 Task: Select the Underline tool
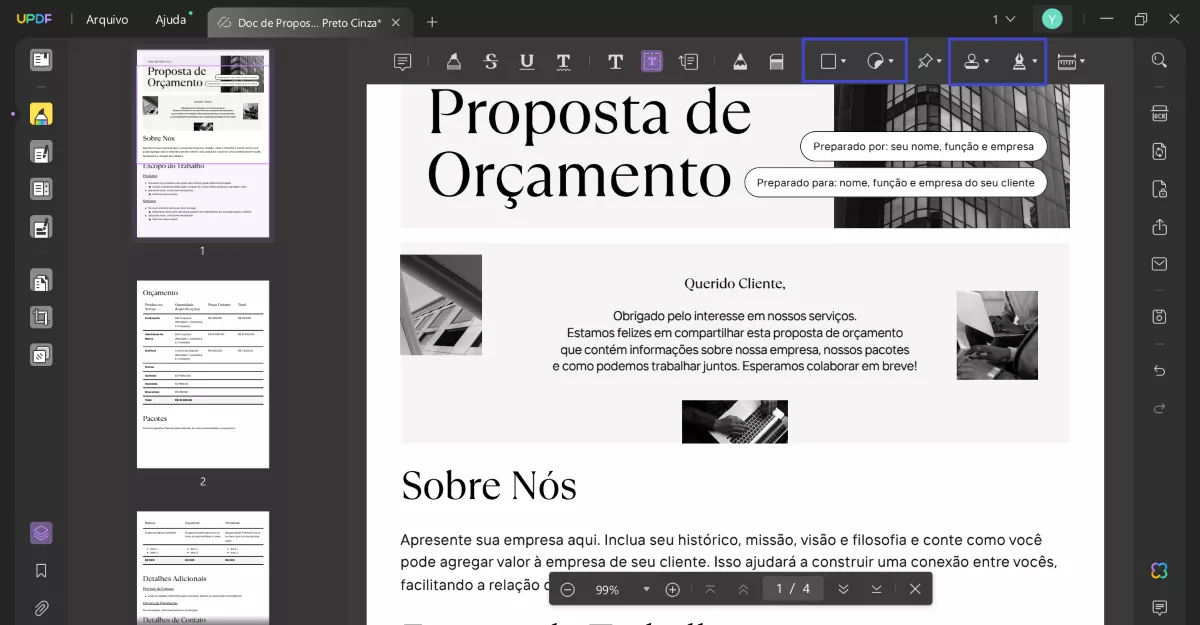click(526, 61)
